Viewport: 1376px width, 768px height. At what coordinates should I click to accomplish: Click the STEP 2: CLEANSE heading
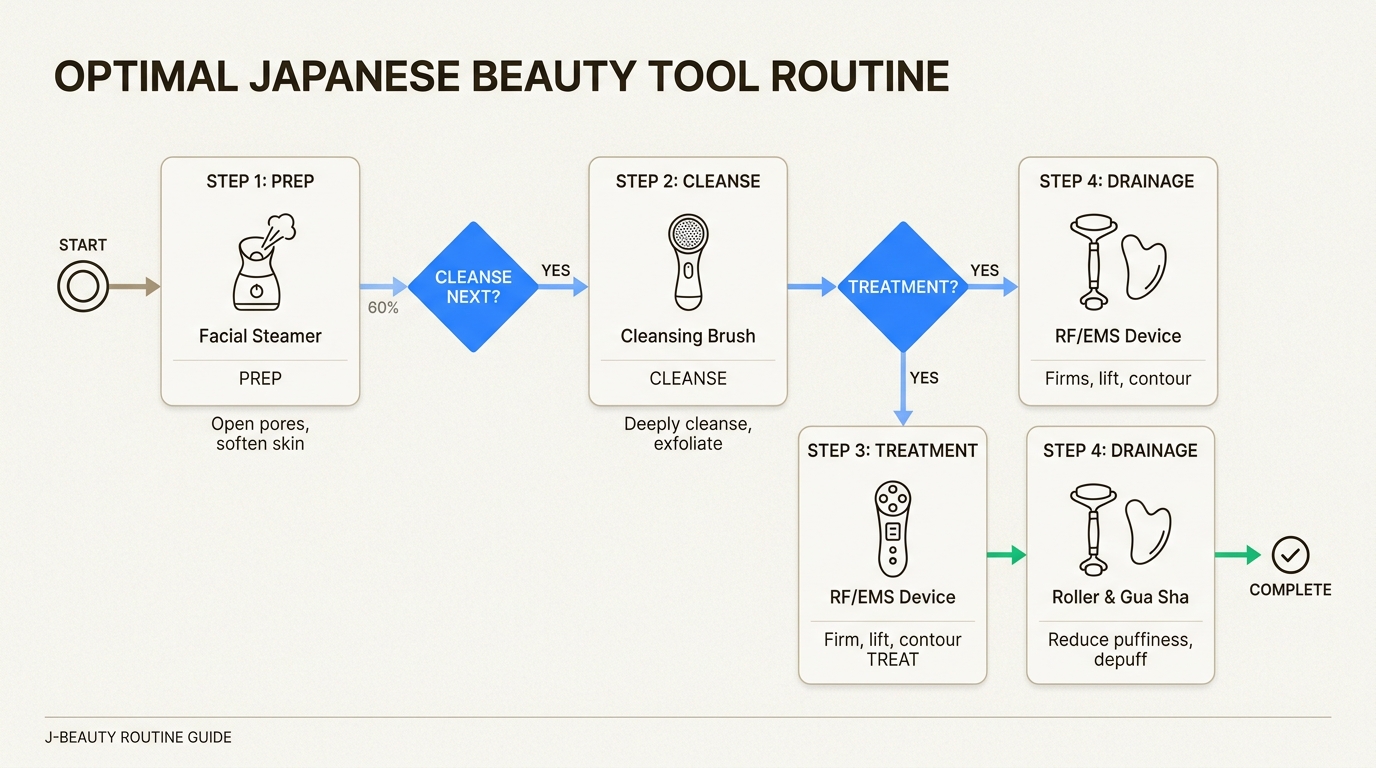tap(688, 181)
